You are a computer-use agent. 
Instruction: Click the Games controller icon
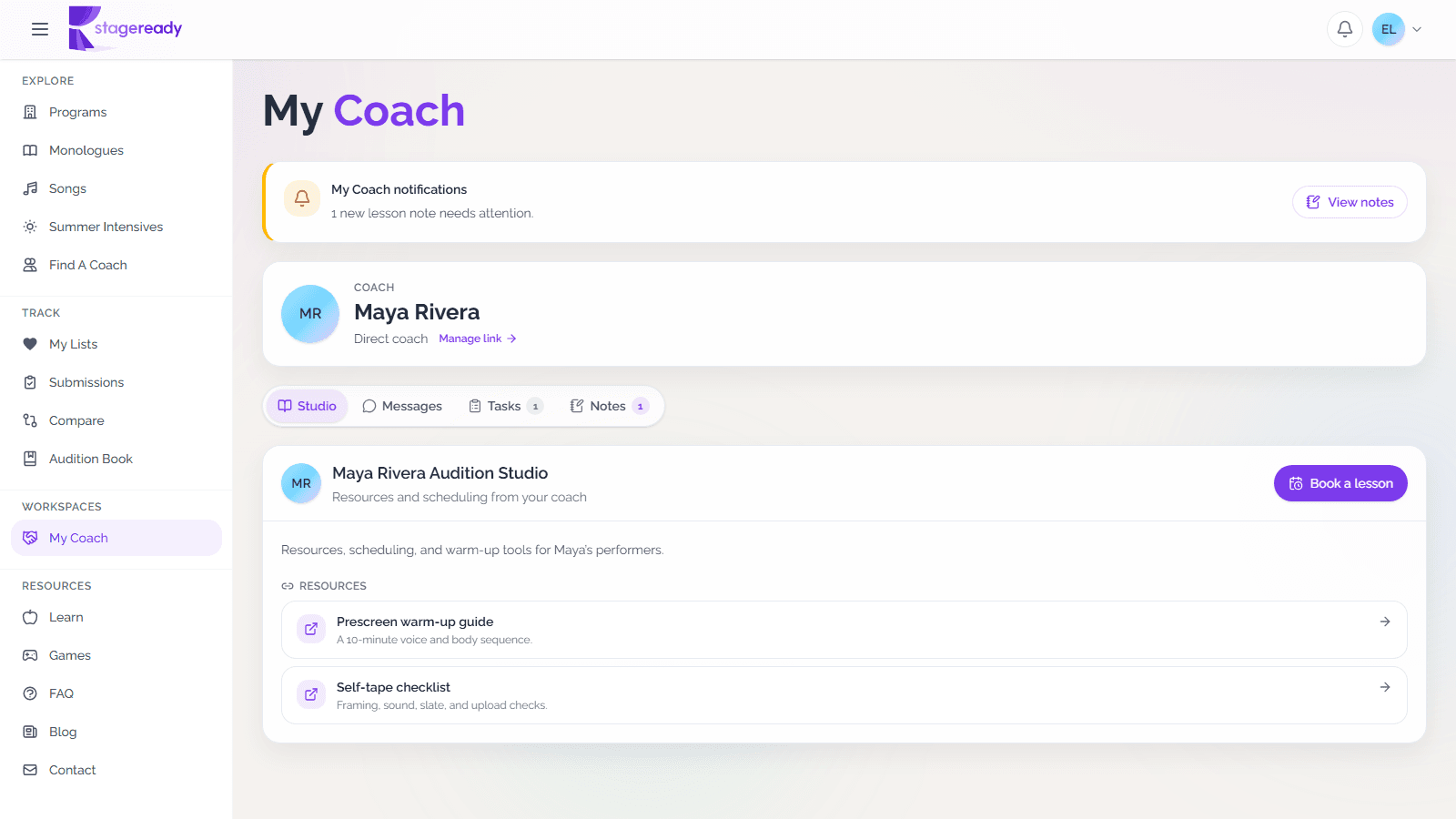[30, 655]
